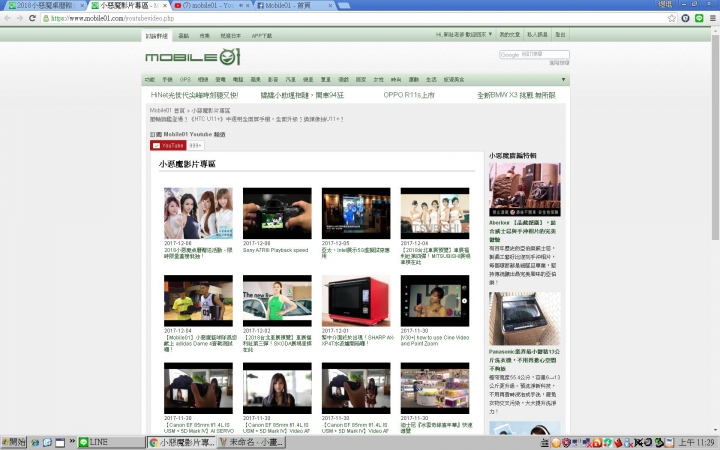Open V30+ Cine Video Point Zoom thumbnail
720x450 pixels.
[435, 301]
